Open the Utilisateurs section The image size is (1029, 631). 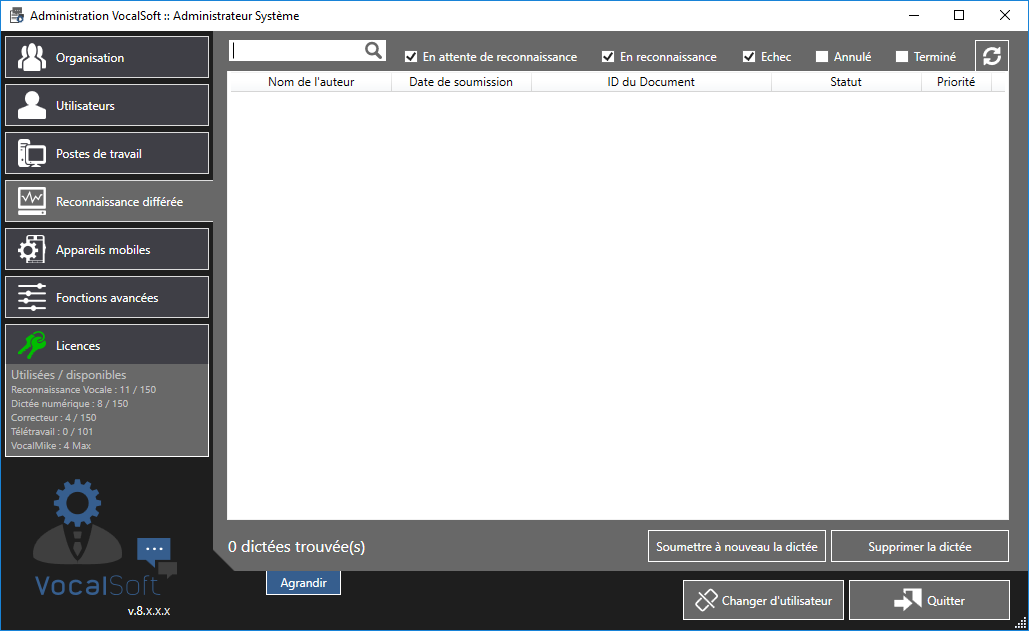107,105
